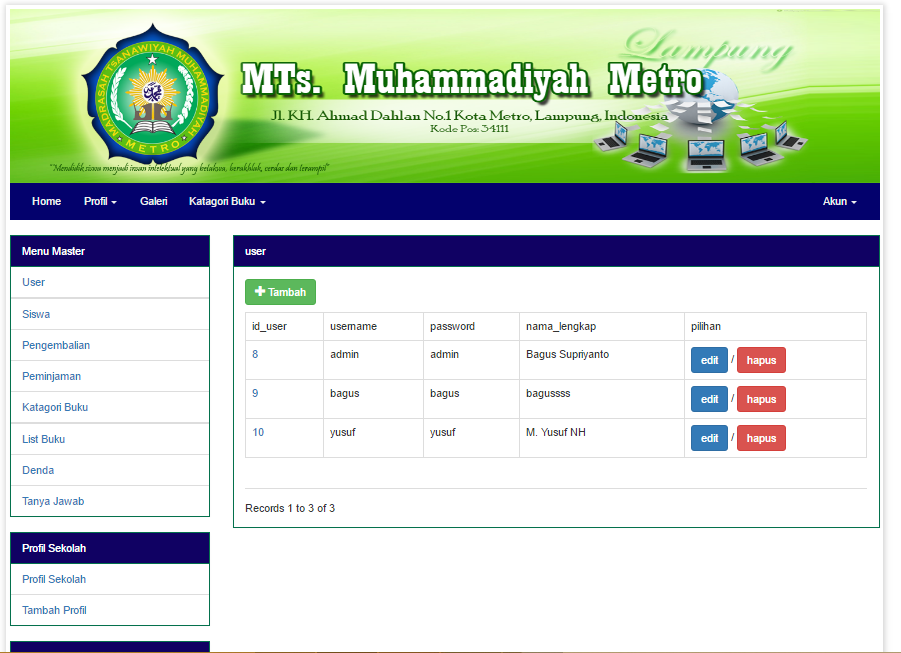Add a new user with Tambah
Viewport: 901px width, 653px height.
280,292
